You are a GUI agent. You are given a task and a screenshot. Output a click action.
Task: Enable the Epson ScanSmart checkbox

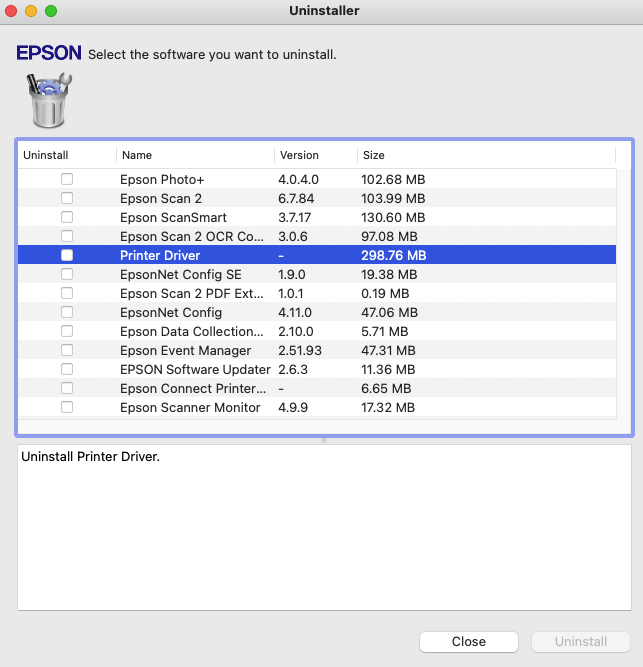coord(67,217)
